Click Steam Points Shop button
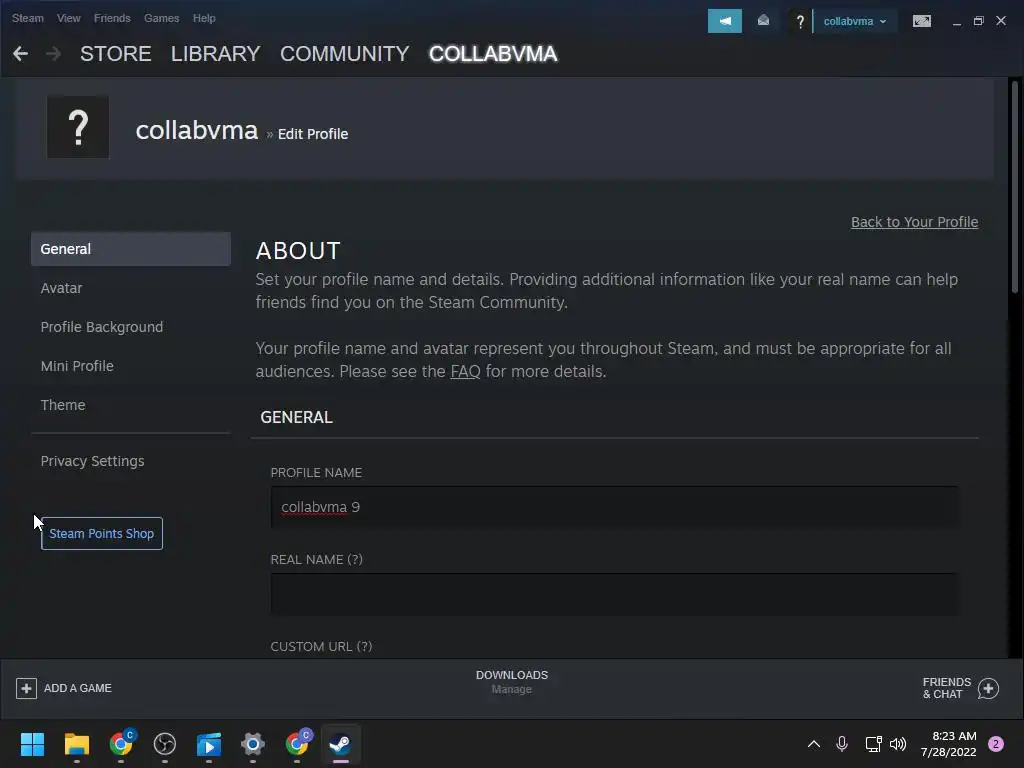The height and width of the screenshot is (768, 1024). click(102, 534)
